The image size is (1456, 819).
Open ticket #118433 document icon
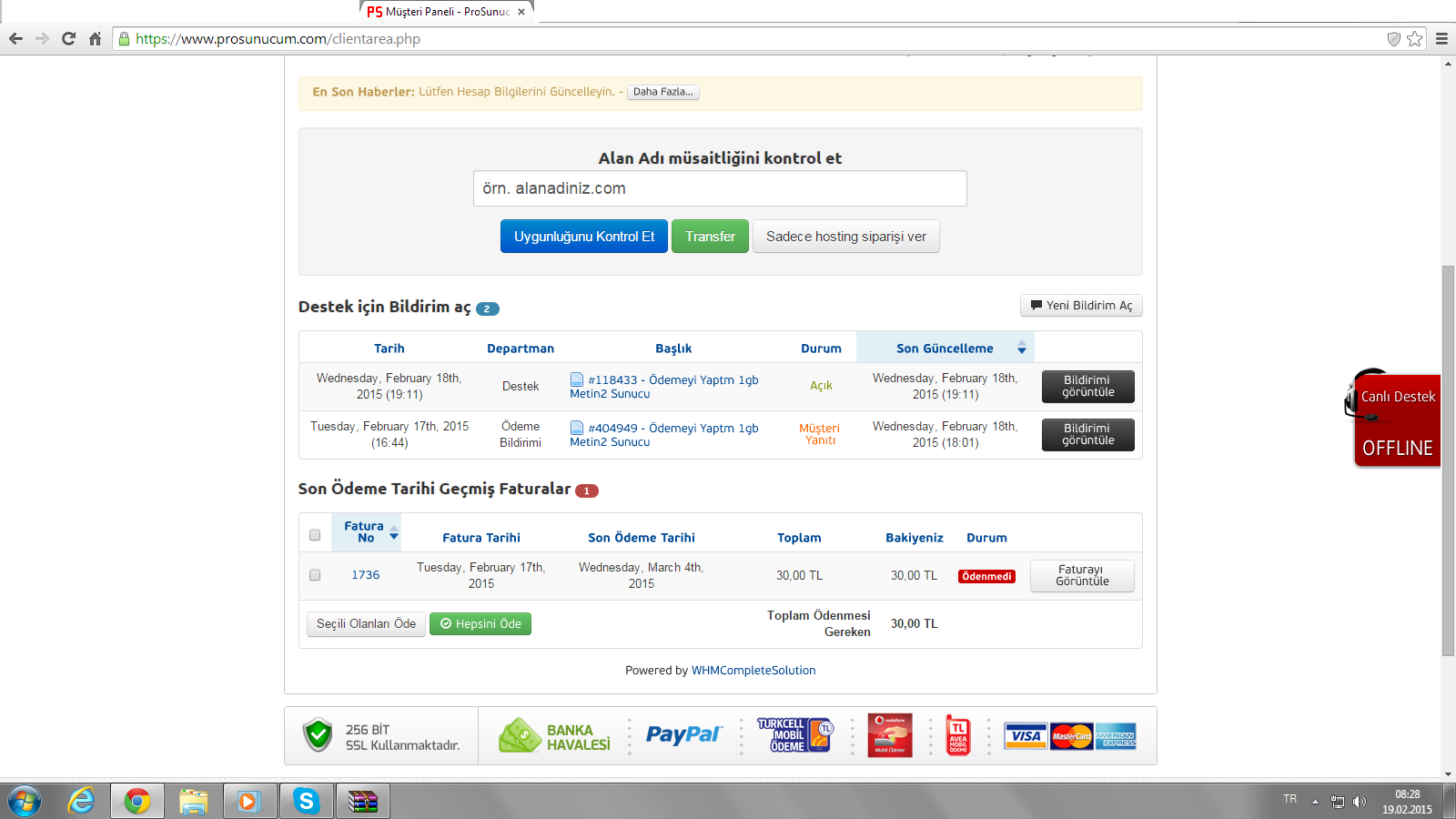pos(577,379)
